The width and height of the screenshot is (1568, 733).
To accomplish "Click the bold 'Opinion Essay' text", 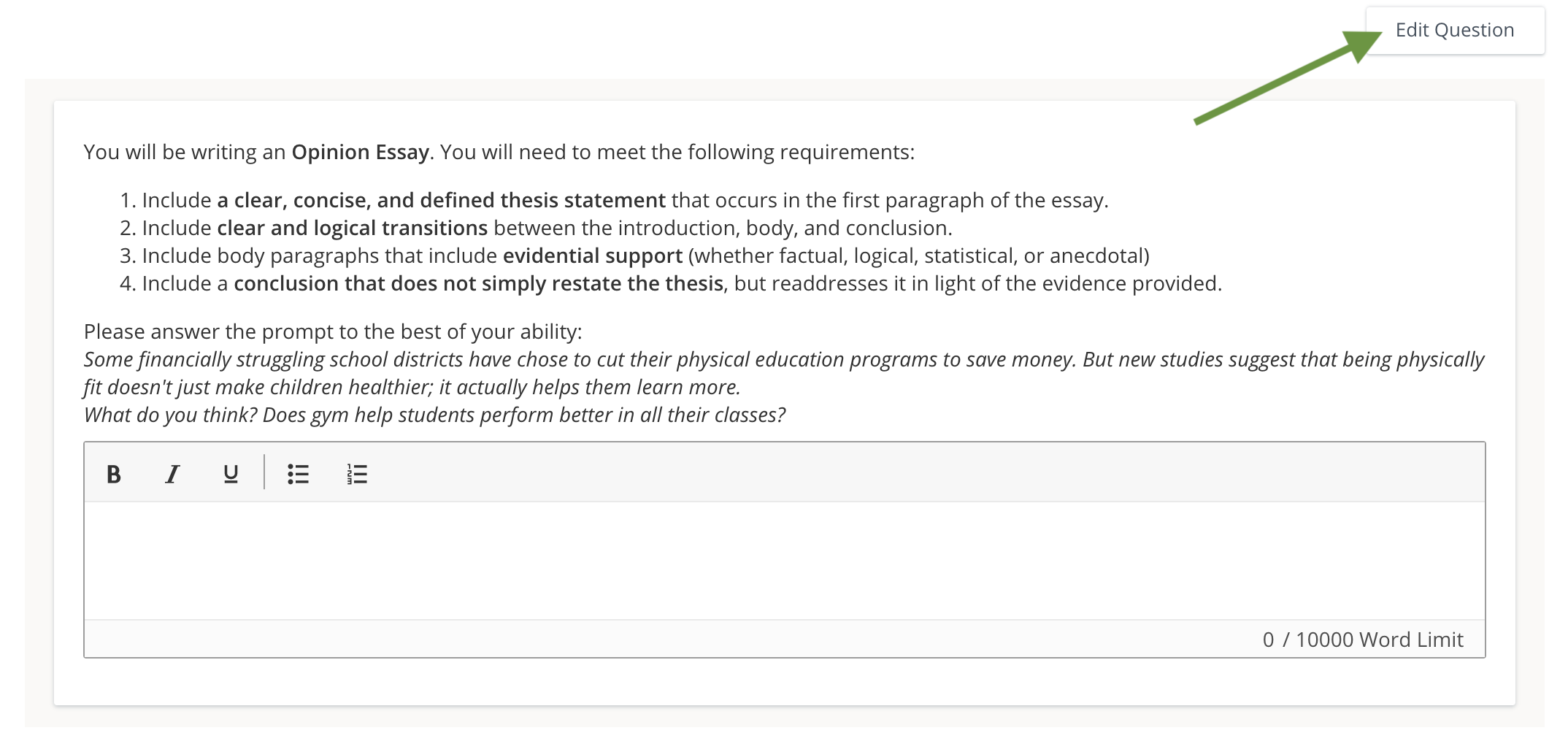I will tap(360, 152).
